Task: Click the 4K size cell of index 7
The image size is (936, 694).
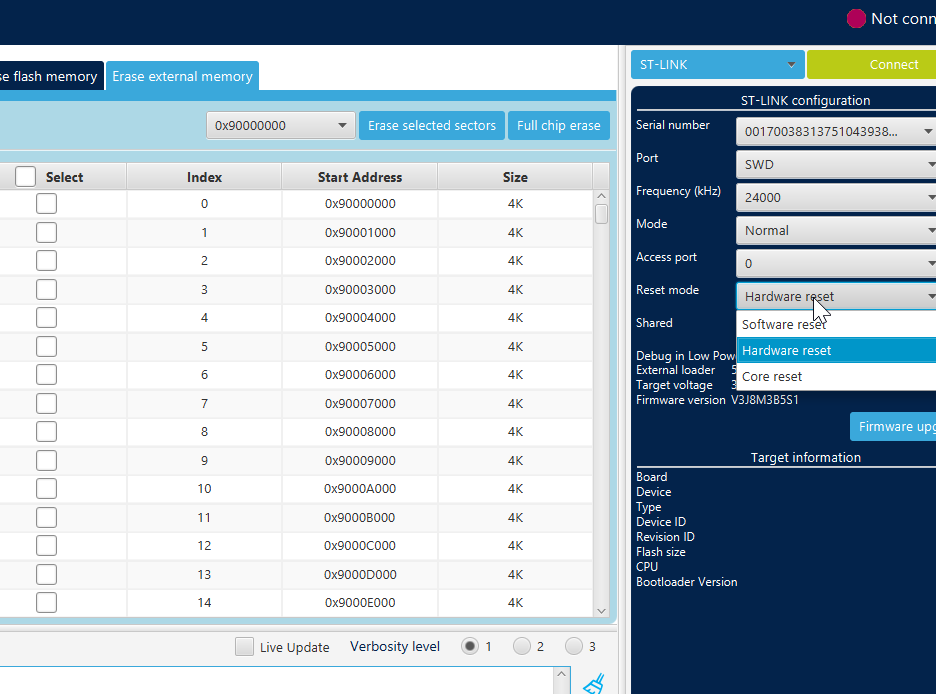Action: pyautogui.click(x=515, y=403)
